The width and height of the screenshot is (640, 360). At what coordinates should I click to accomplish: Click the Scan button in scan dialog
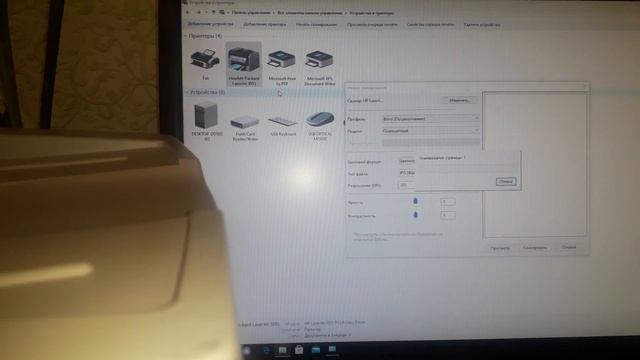(x=535, y=247)
